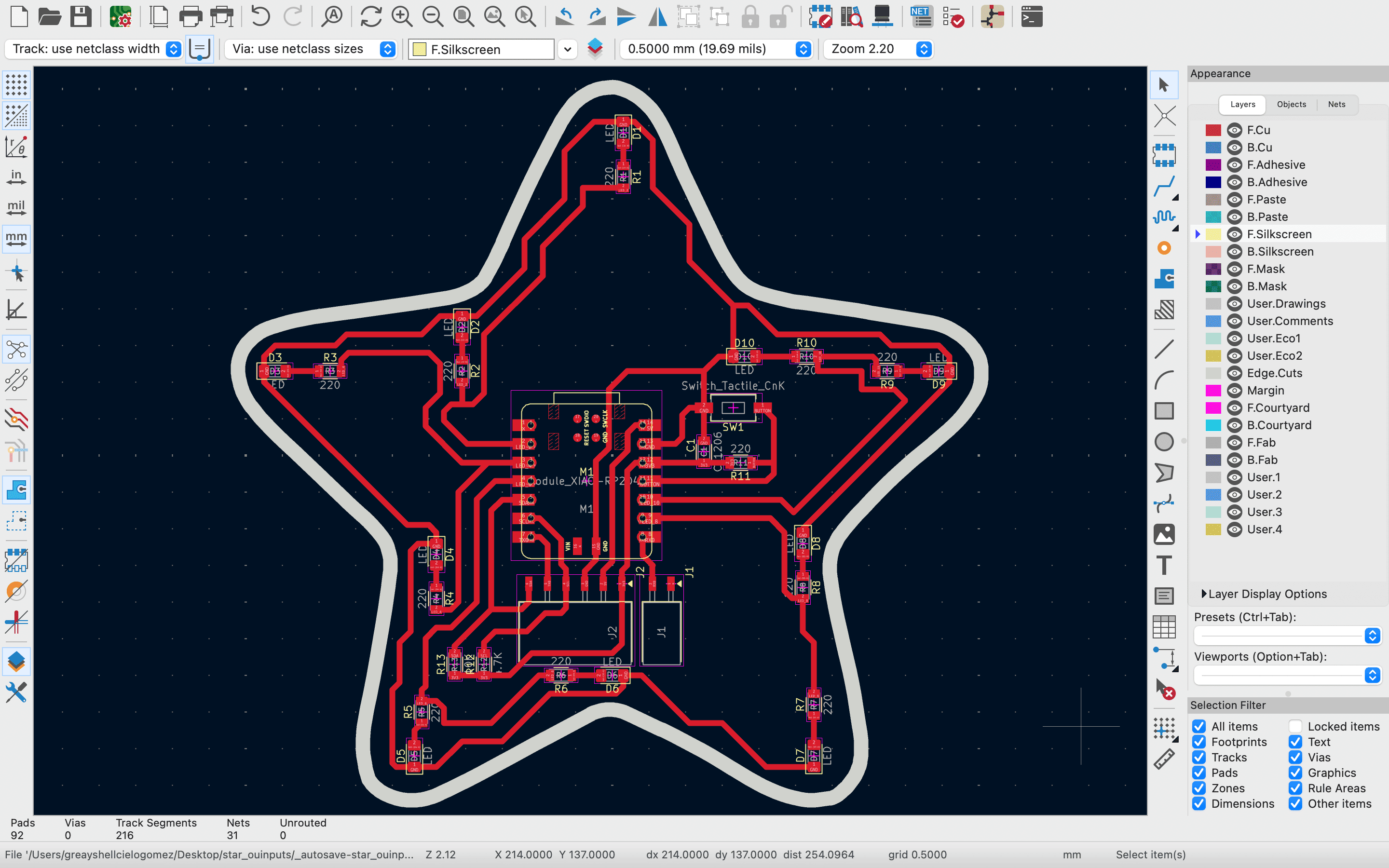Click the Undo arrow icon

point(260,17)
